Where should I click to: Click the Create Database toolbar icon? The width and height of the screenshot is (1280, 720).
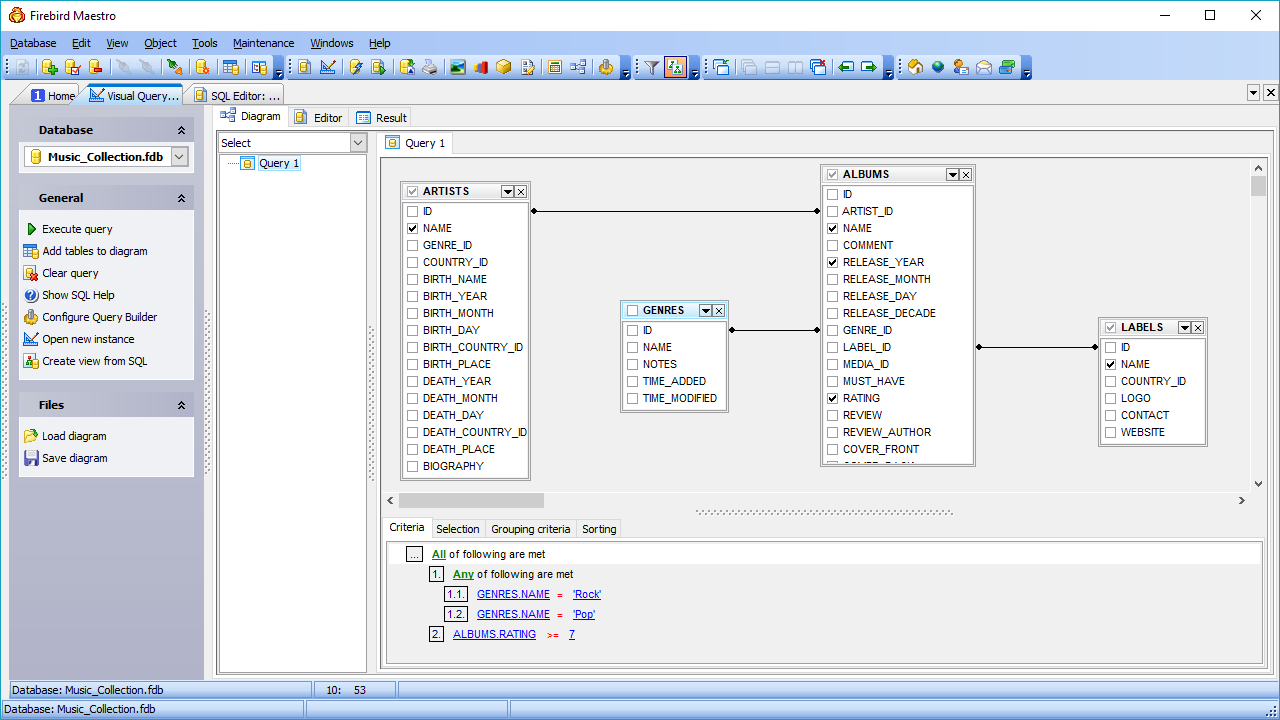49,67
